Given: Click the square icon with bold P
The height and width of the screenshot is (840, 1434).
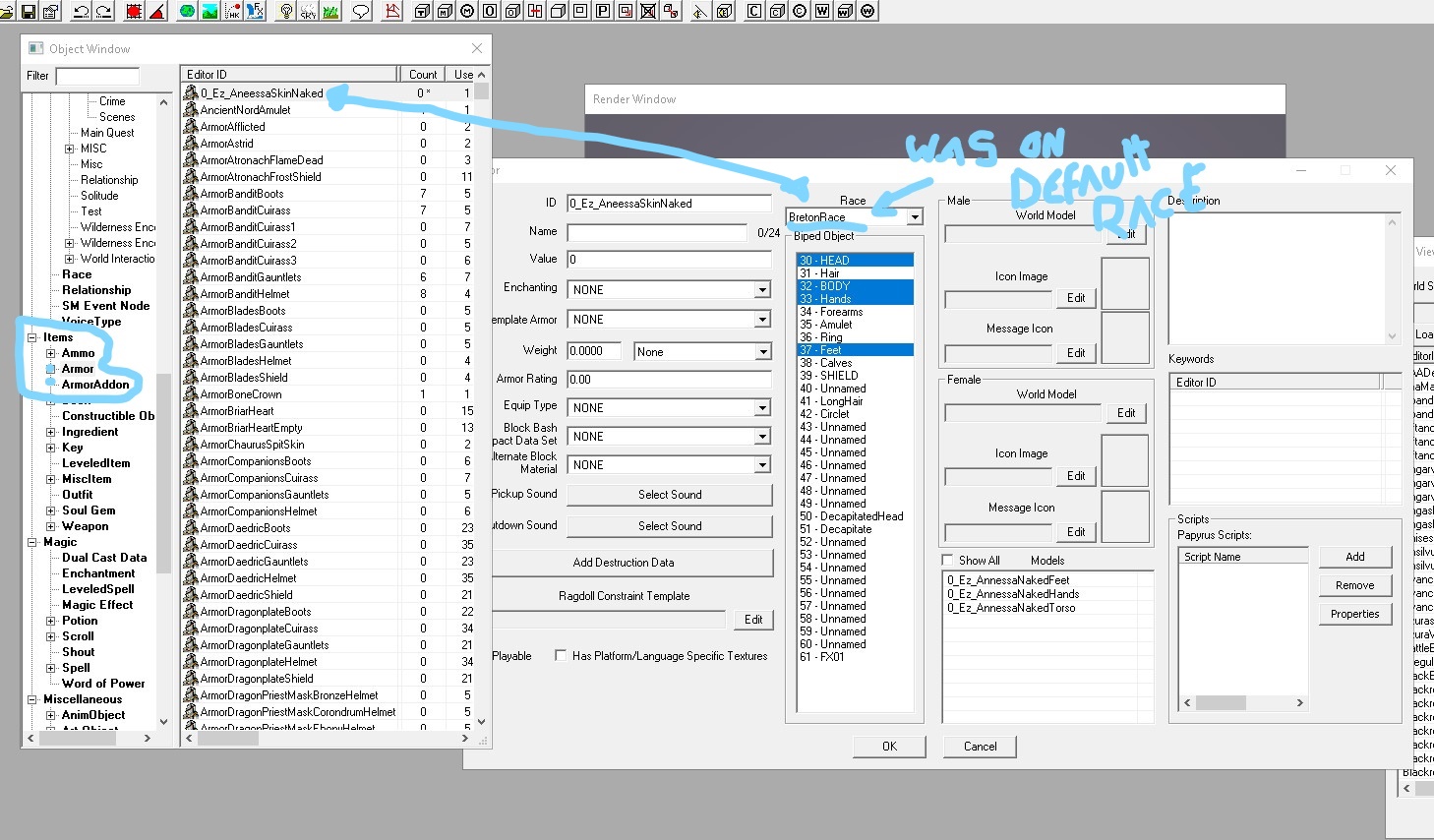Looking at the screenshot, I should click(602, 11).
